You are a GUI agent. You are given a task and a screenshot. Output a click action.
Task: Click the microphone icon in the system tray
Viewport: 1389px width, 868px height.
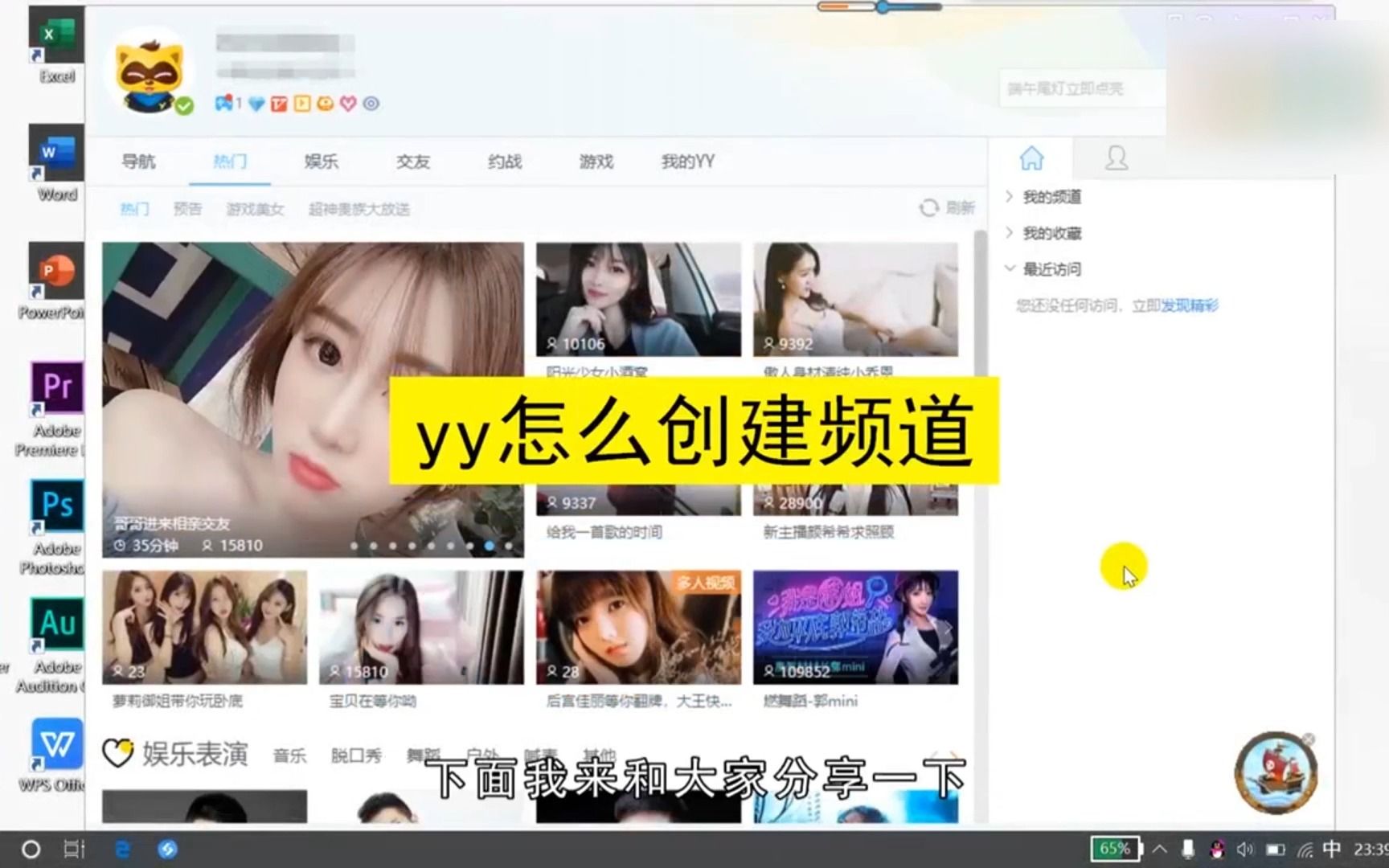click(x=1188, y=850)
